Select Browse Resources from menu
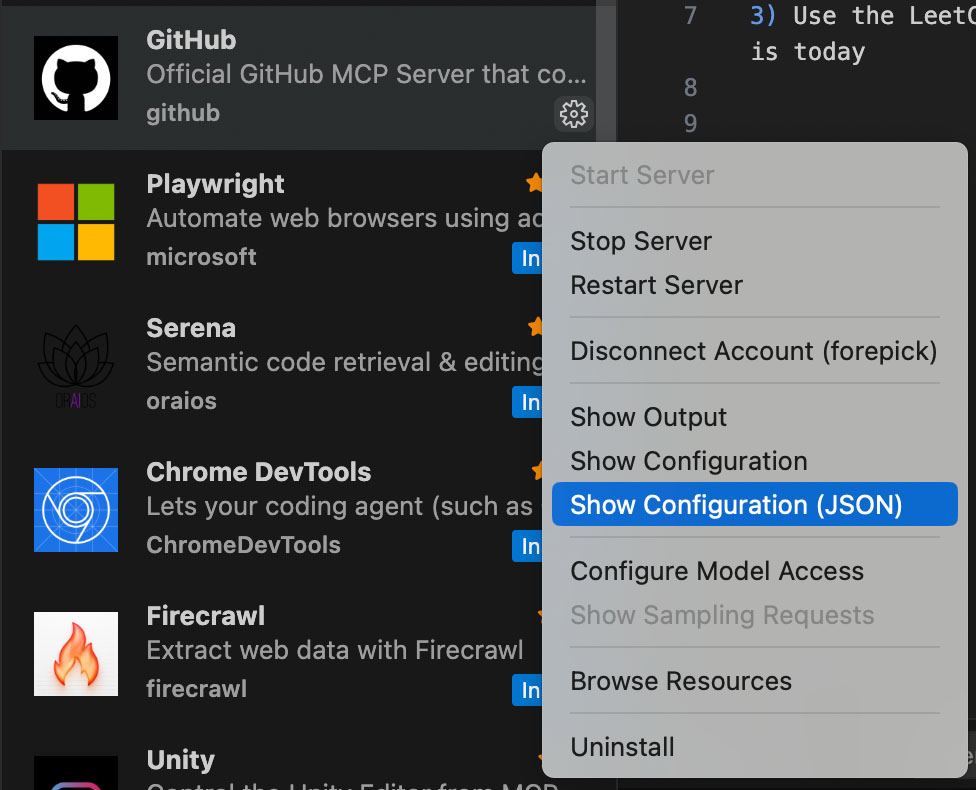This screenshot has height=790, width=976. tap(680, 681)
